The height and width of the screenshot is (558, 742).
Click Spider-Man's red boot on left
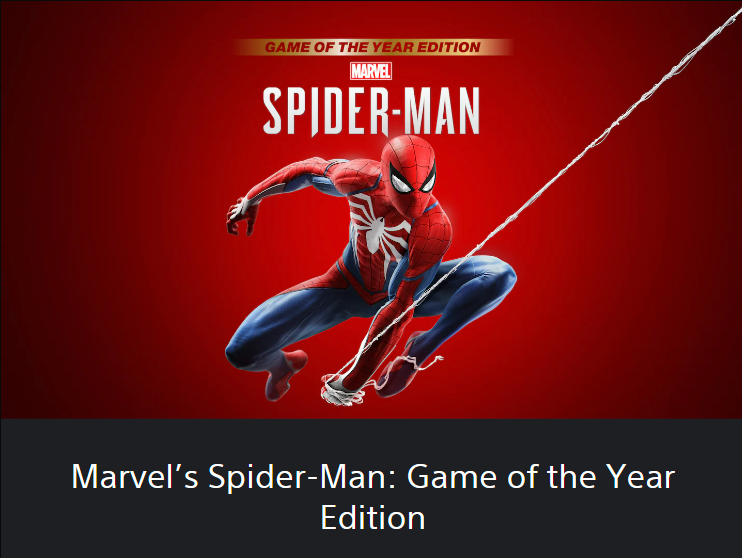point(285,373)
